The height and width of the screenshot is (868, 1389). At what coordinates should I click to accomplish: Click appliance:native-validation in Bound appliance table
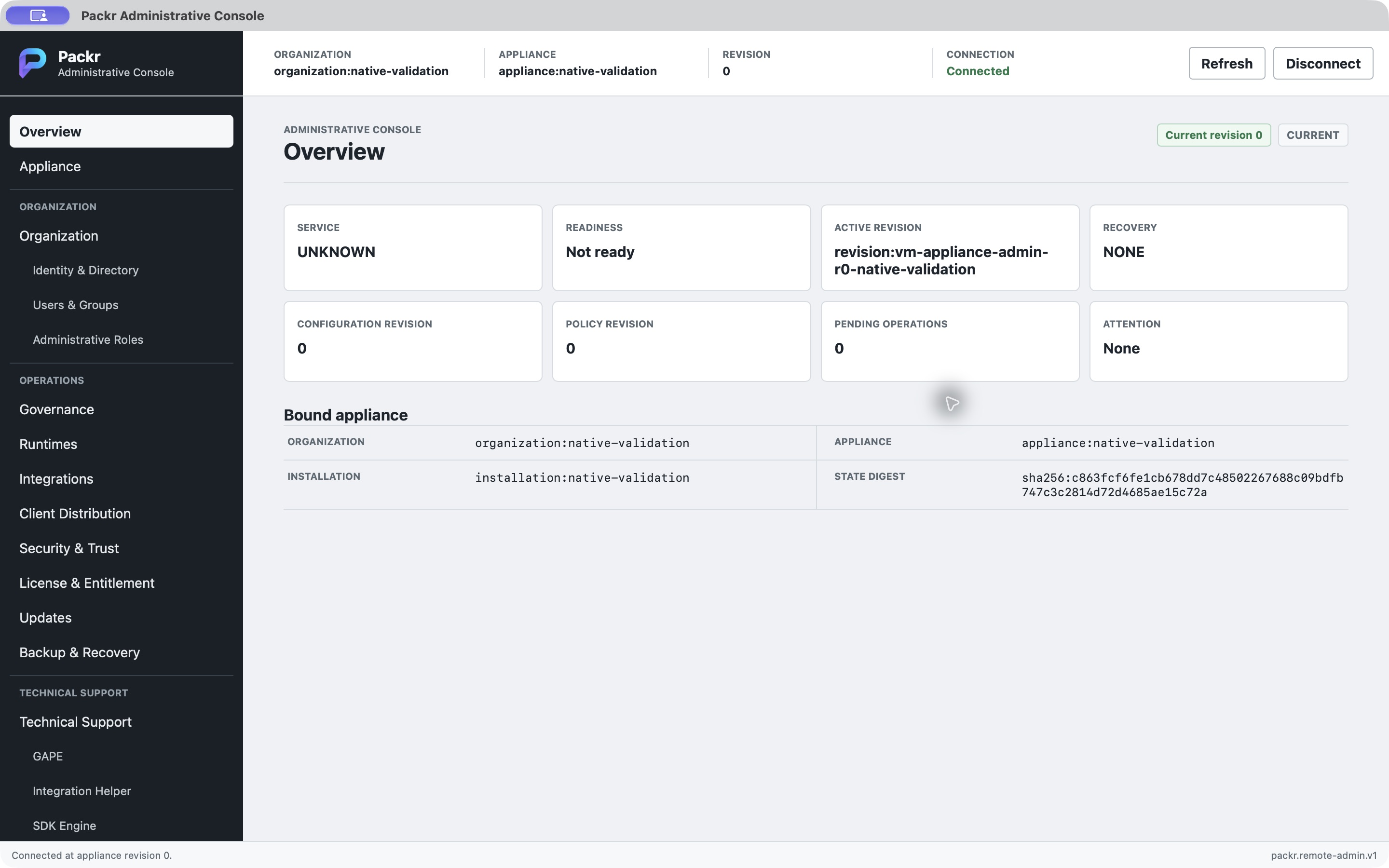[1118, 443]
